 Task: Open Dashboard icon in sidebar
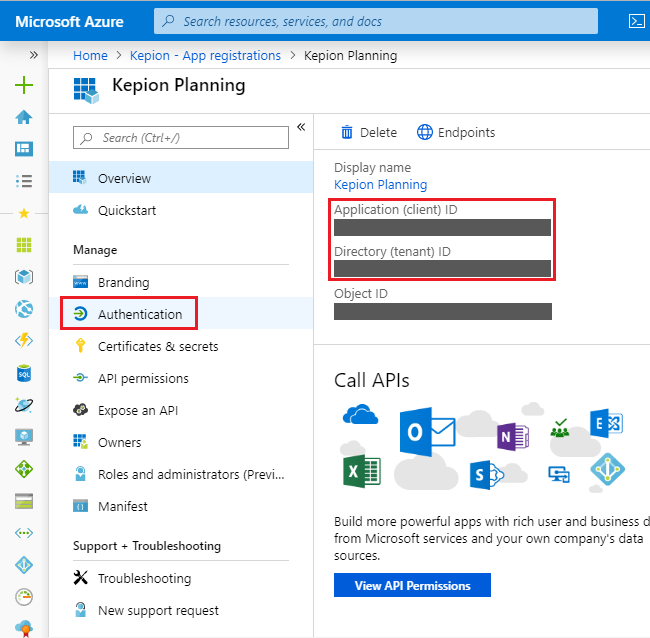pos(24,149)
